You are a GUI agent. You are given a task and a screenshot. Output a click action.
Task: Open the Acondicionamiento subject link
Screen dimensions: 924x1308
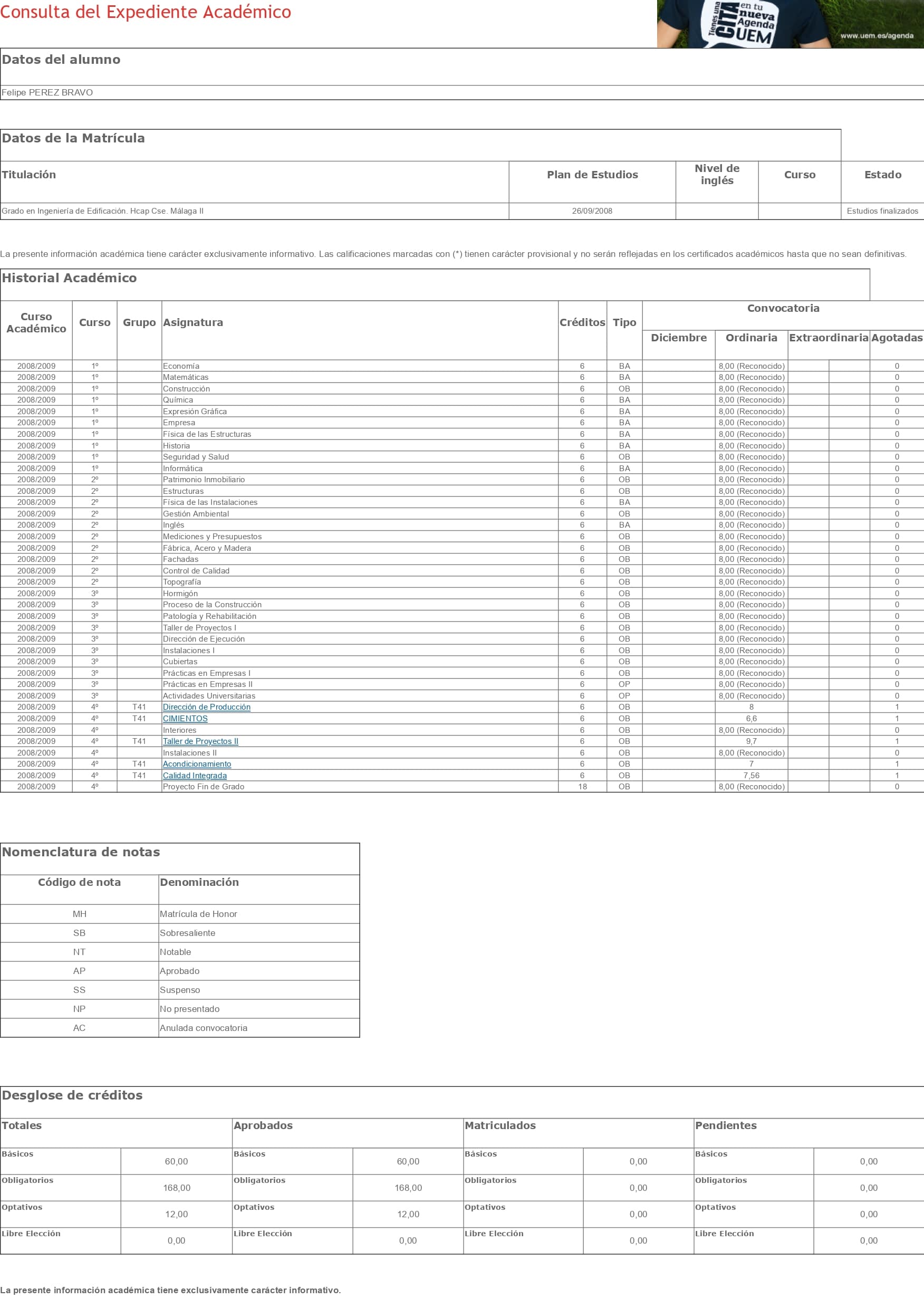click(x=197, y=764)
